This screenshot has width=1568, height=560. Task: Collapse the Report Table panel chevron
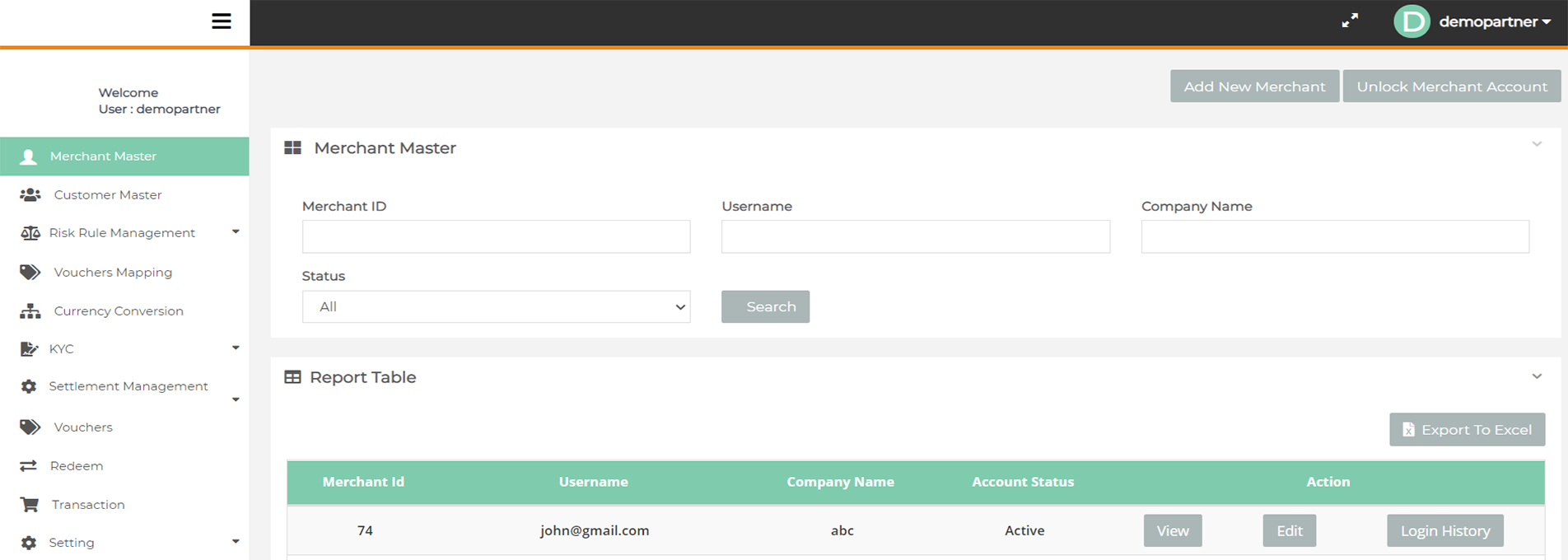1537,376
